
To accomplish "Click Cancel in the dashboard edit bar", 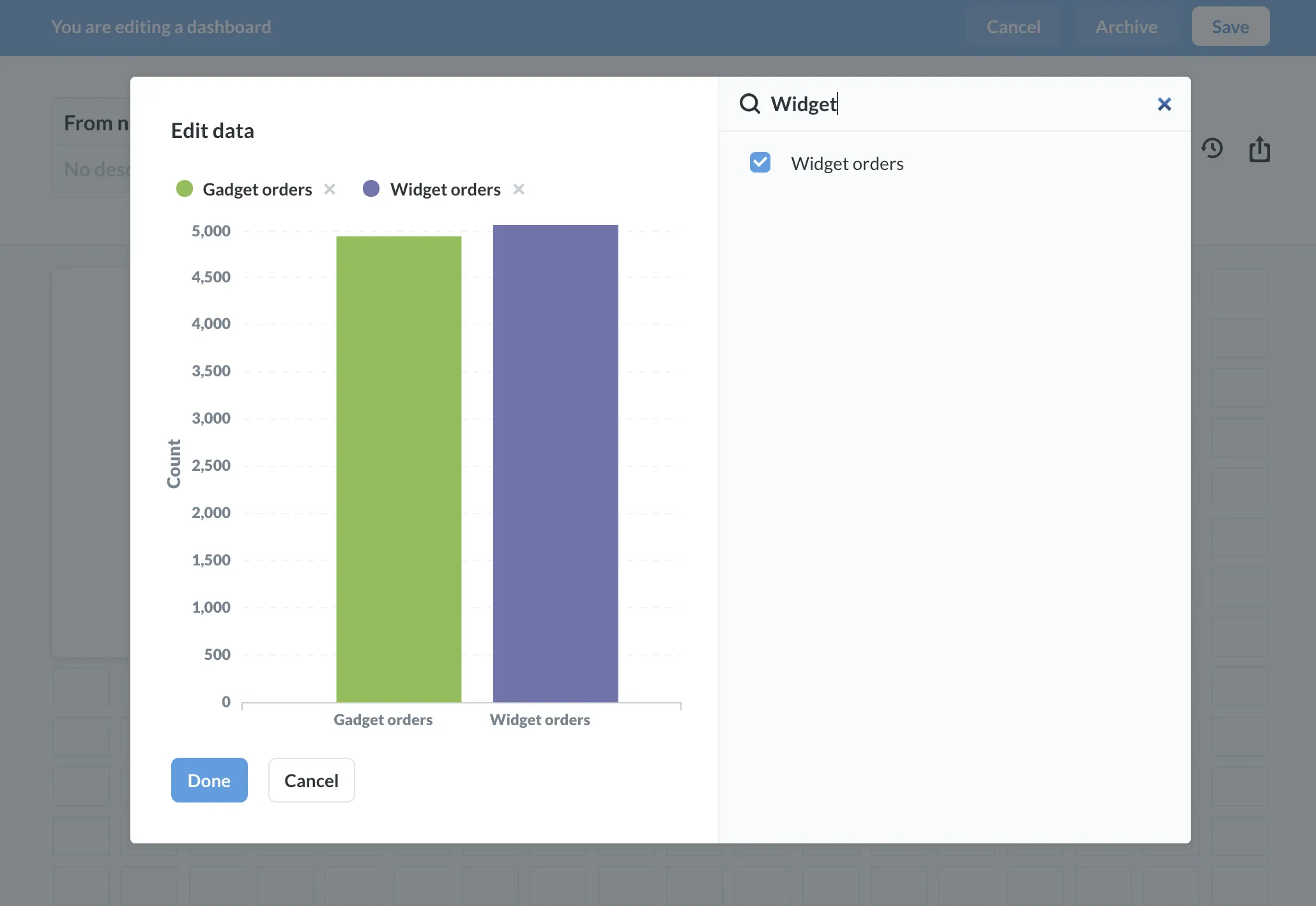I will click(x=1013, y=27).
